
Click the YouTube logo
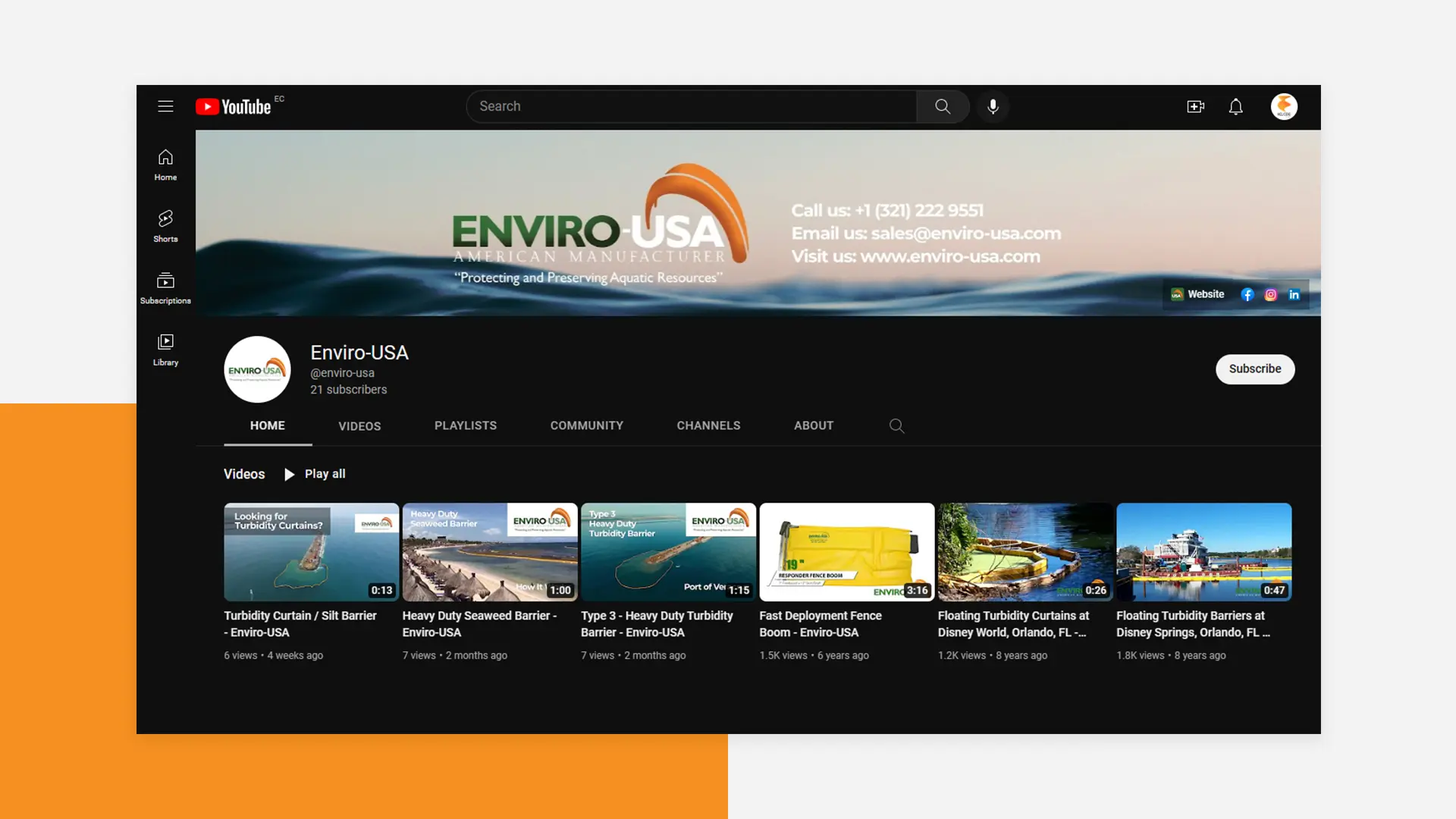click(x=234, y=106)
